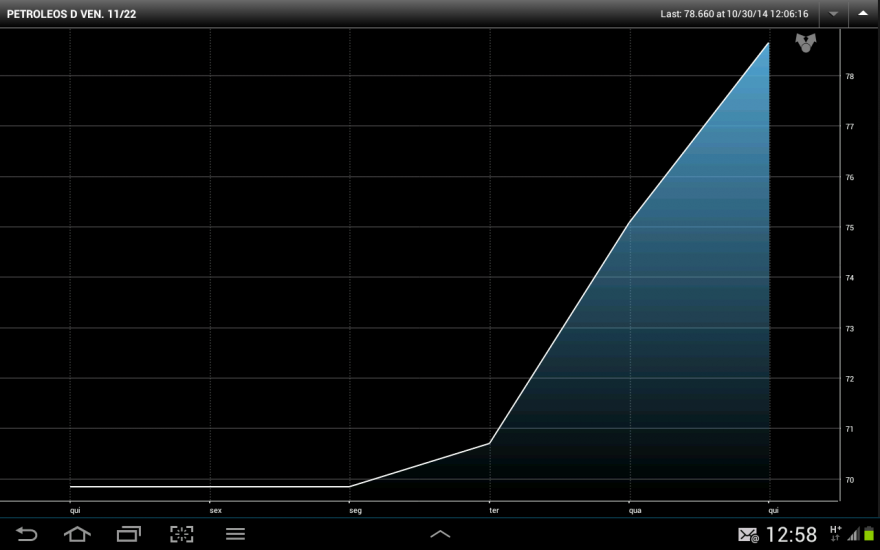Open recent apps overview icon
The image size is (880, 550).
point(129,534)
